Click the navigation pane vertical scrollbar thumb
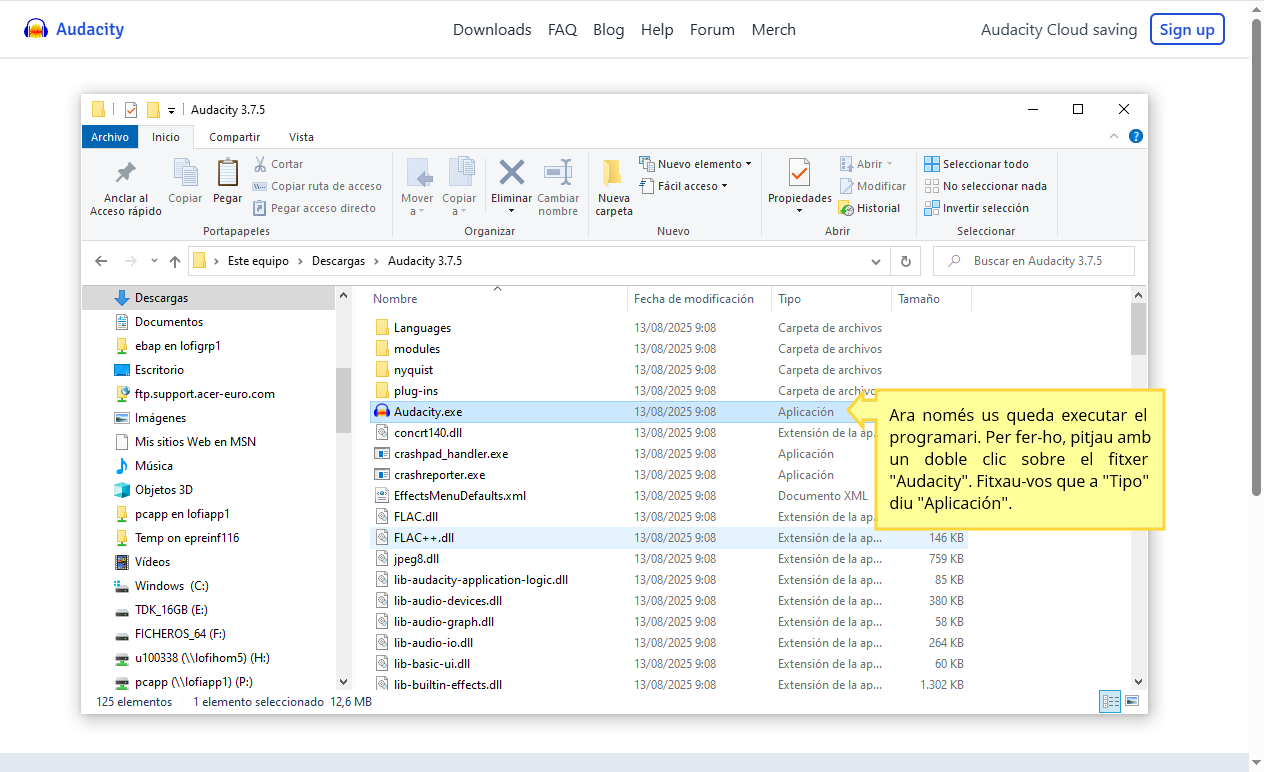 (343, 400)
